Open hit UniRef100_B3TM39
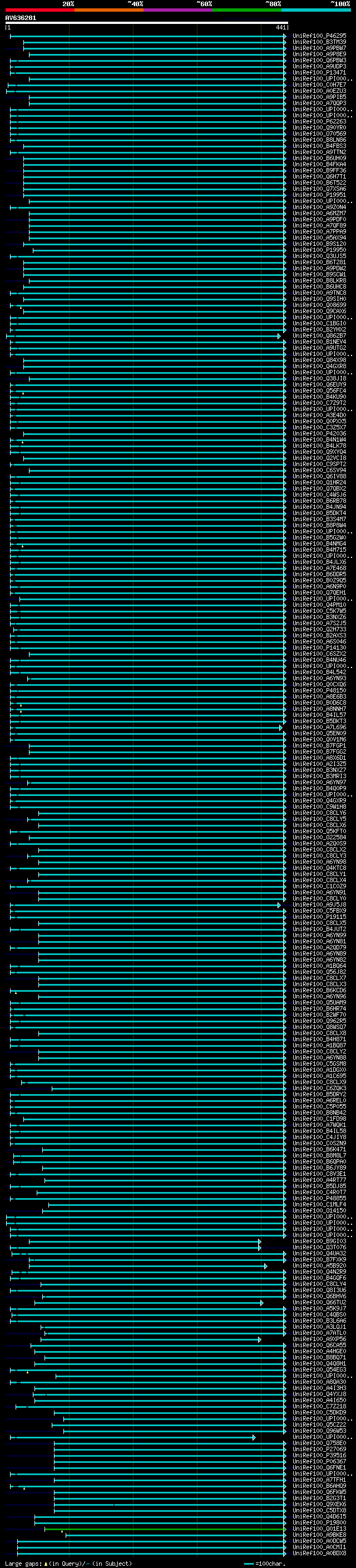 (x=319, y=42)
